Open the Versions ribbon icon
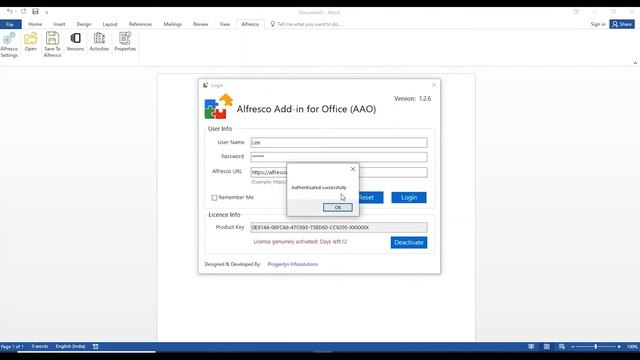Viewport: 640px width, 360px height. (x=75, y=42)
